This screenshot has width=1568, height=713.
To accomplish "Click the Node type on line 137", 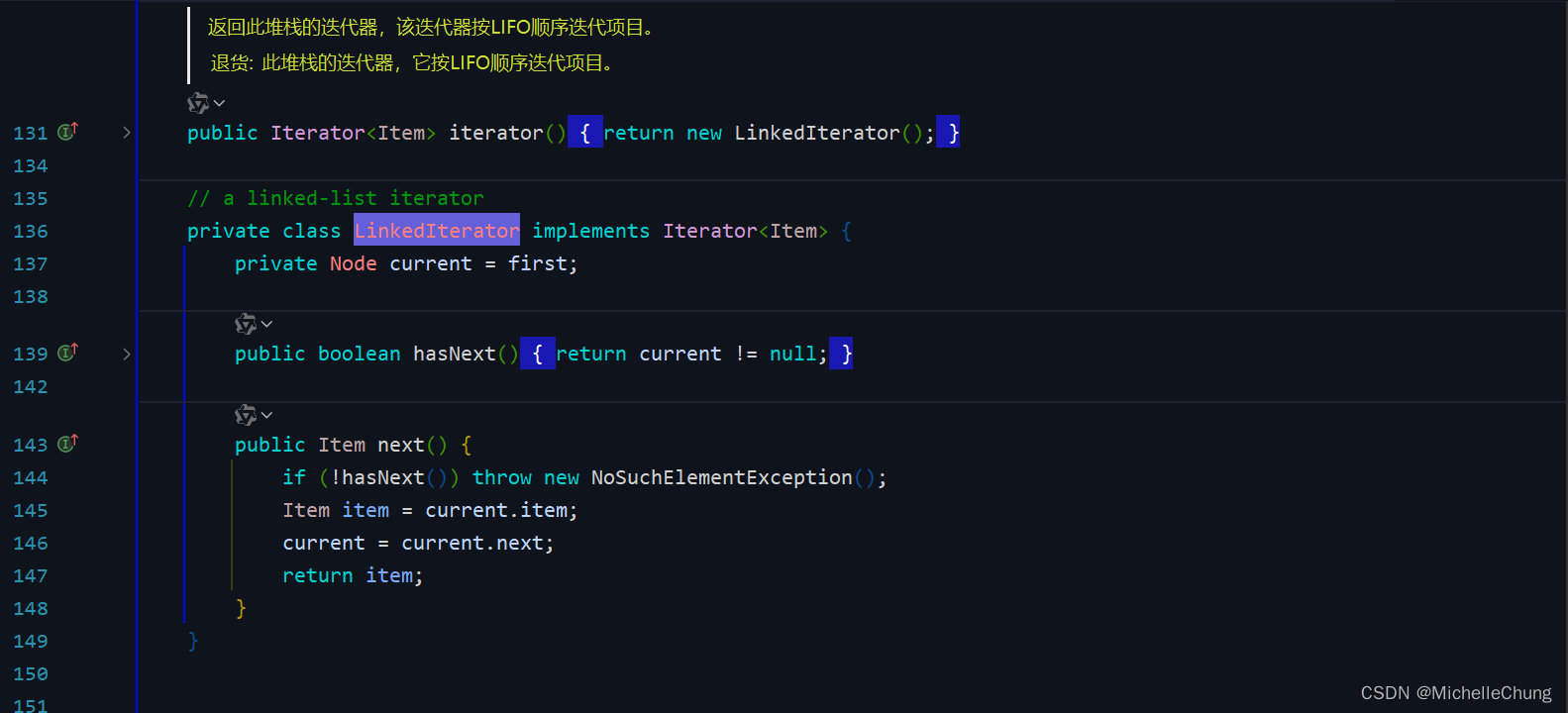I will pos(354,263).
